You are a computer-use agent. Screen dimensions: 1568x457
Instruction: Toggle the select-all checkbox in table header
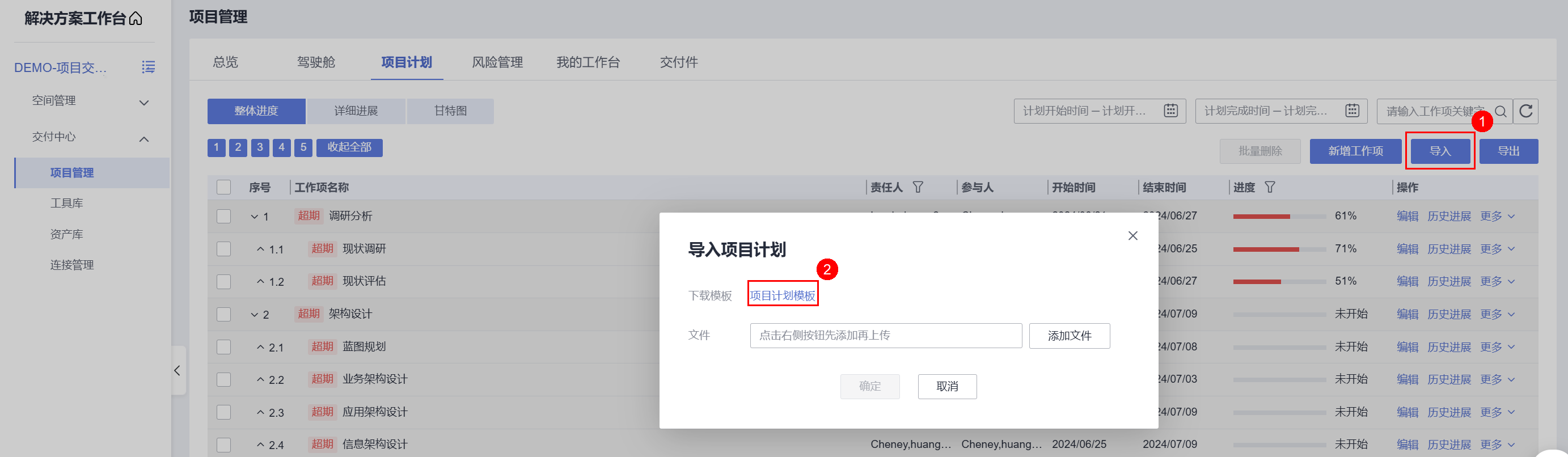pyautogui.click(x=224, y=188)
